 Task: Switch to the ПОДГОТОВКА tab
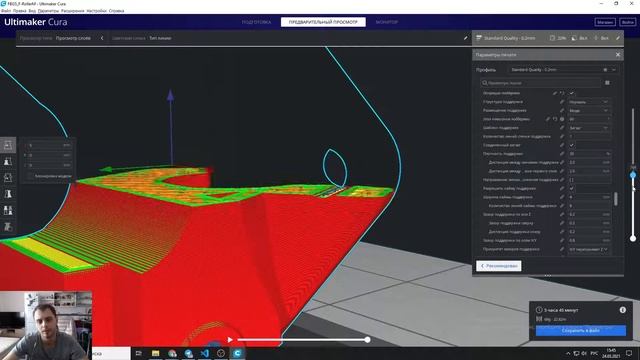(256, 22)
